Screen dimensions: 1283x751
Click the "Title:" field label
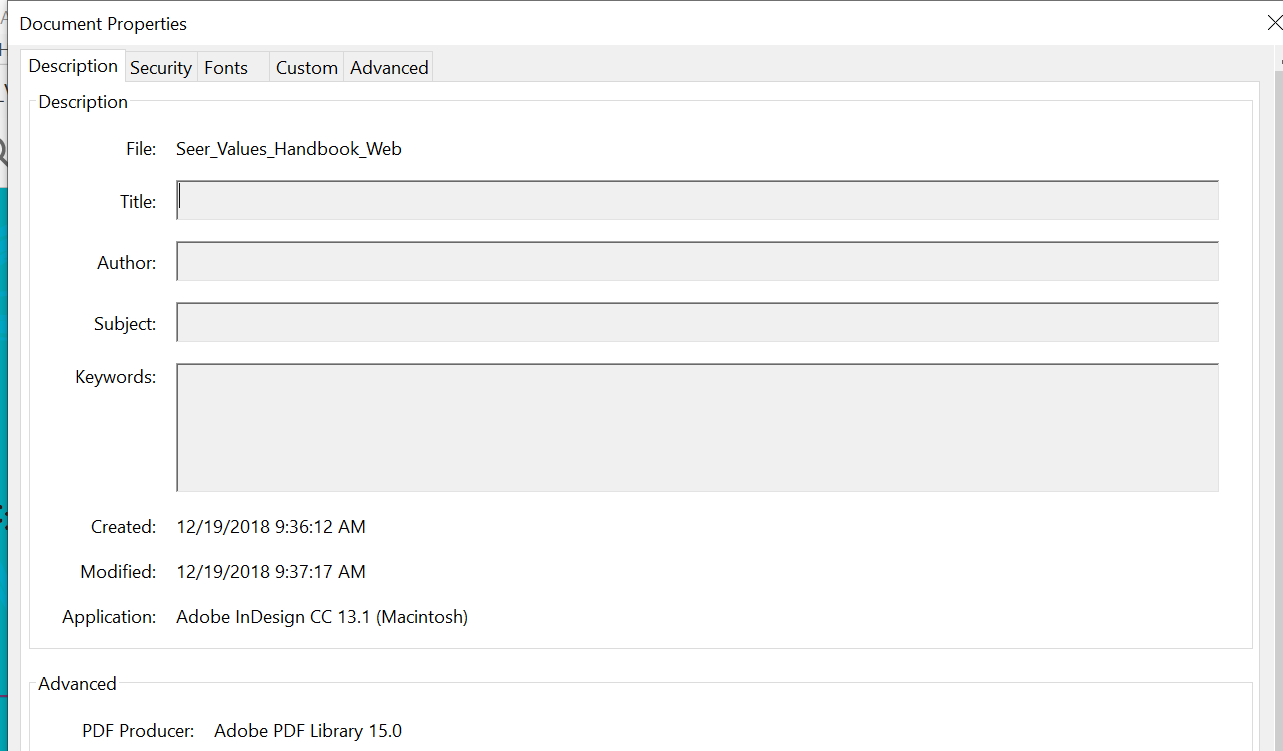(138, 202)
